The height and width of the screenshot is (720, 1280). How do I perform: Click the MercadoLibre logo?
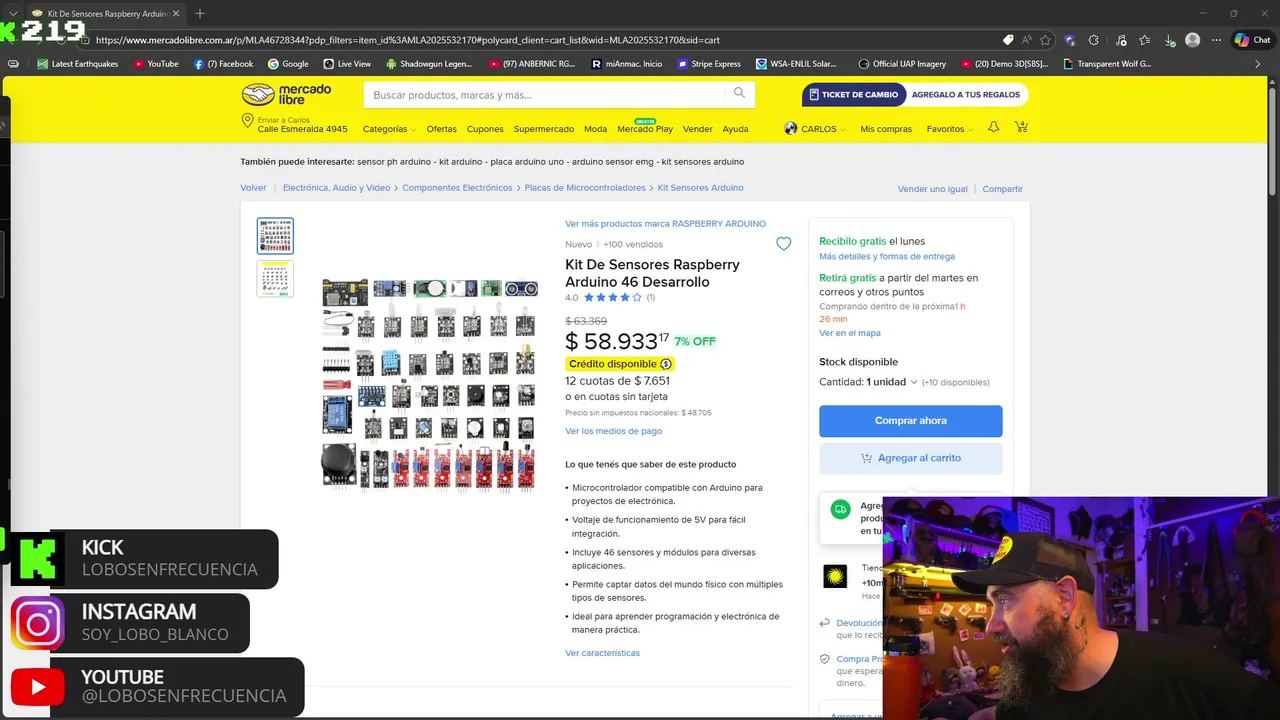click(x=286, y=95)
